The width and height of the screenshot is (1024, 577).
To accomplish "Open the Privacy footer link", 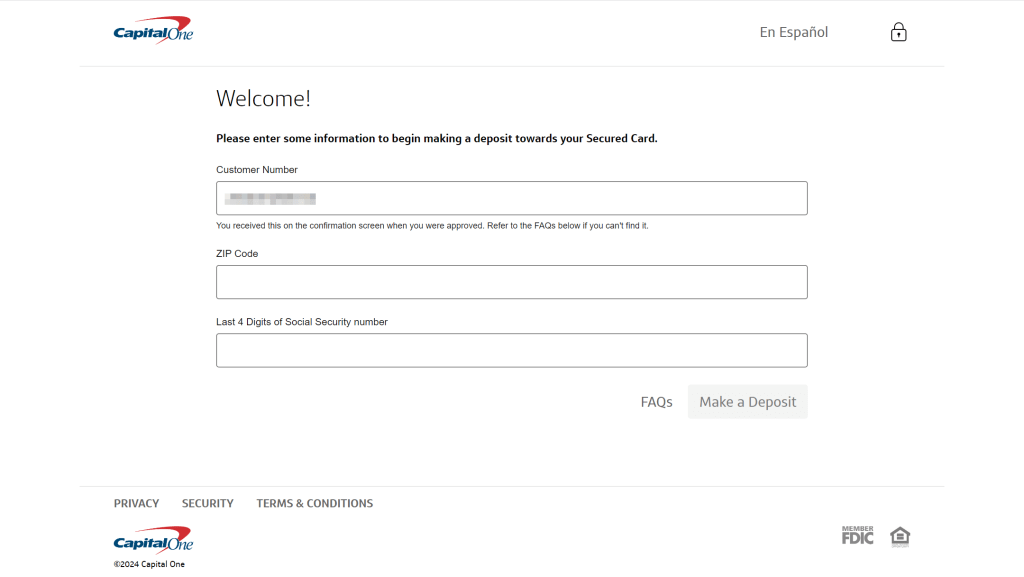I will pos(136,503).
